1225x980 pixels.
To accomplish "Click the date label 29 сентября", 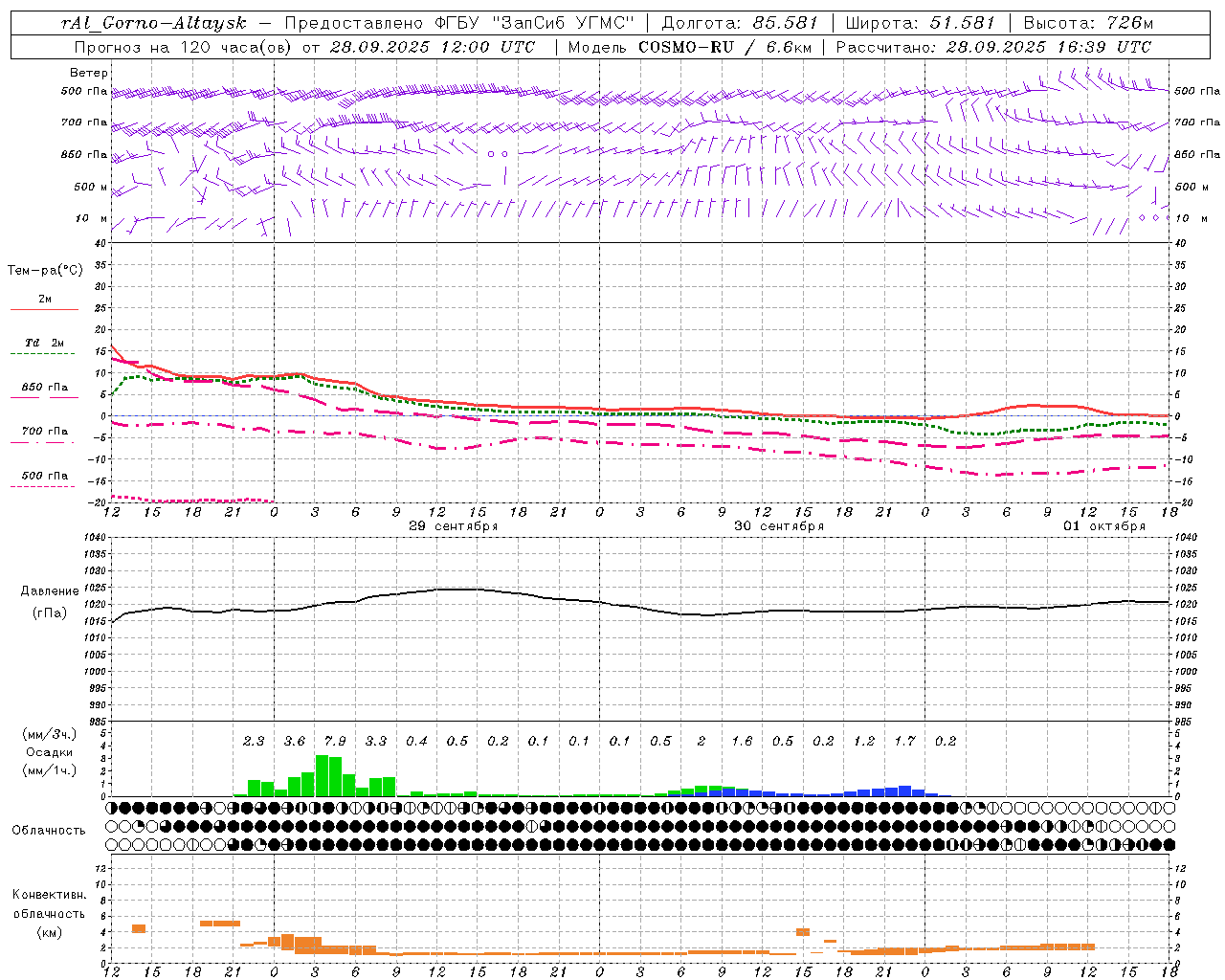I will point(454,526).
